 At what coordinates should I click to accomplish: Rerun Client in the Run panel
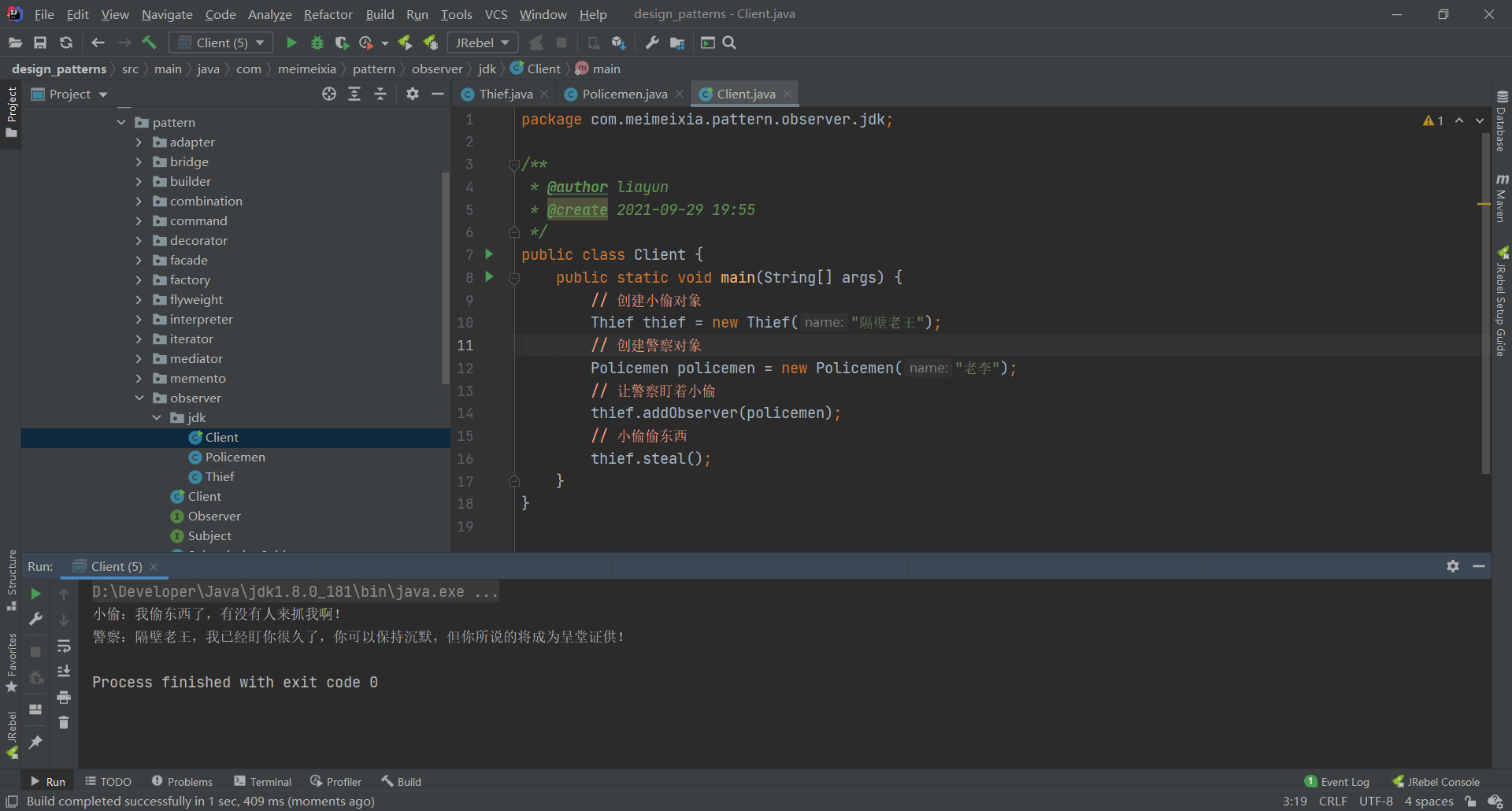coord(35,594)
